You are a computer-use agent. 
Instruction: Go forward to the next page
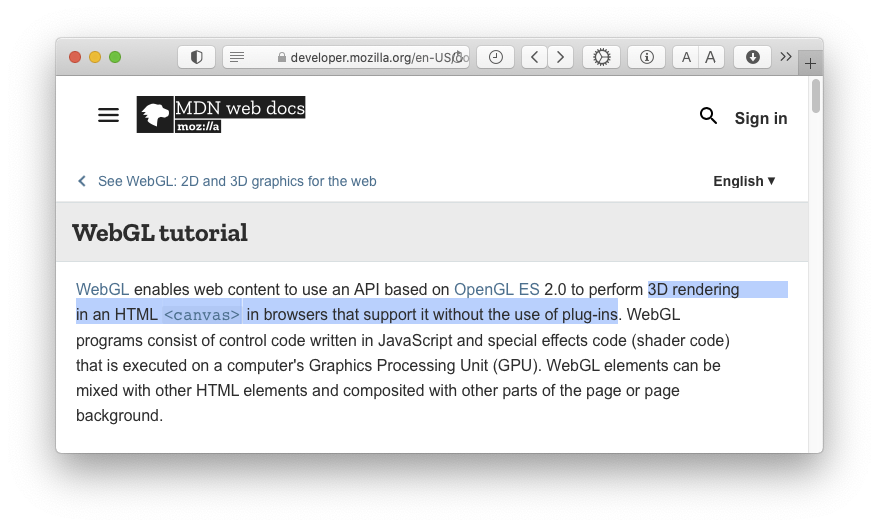[x=560, y=57]
